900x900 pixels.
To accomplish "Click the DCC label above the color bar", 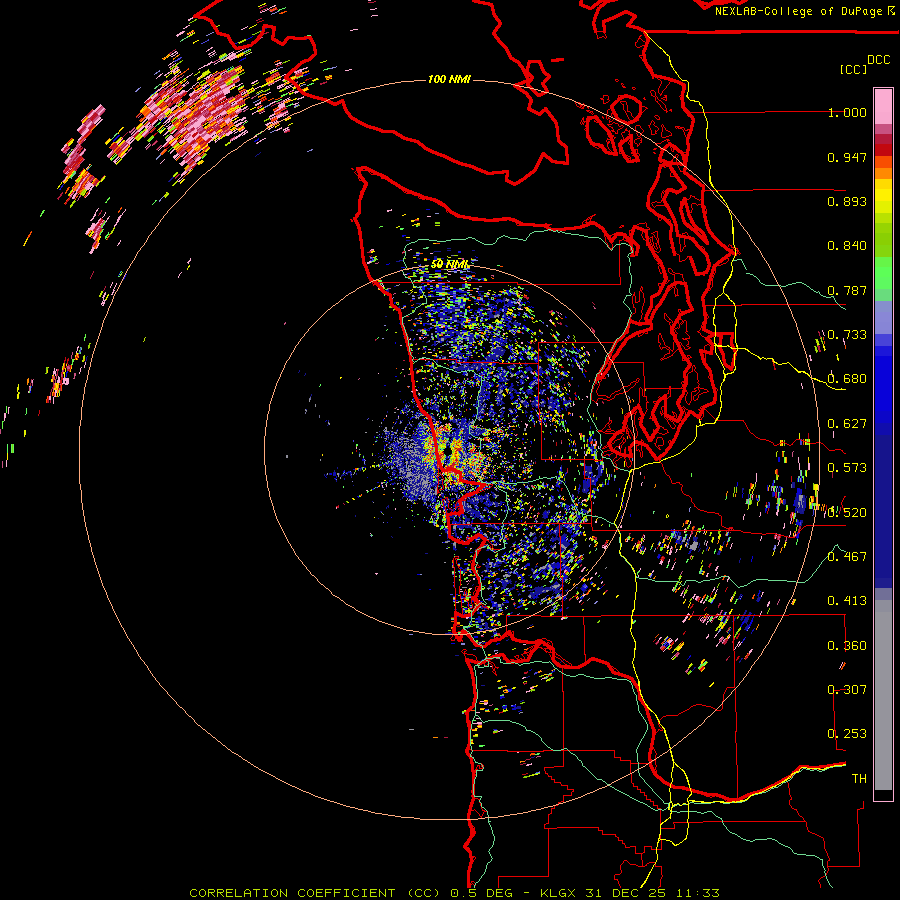I will point(878,60).
